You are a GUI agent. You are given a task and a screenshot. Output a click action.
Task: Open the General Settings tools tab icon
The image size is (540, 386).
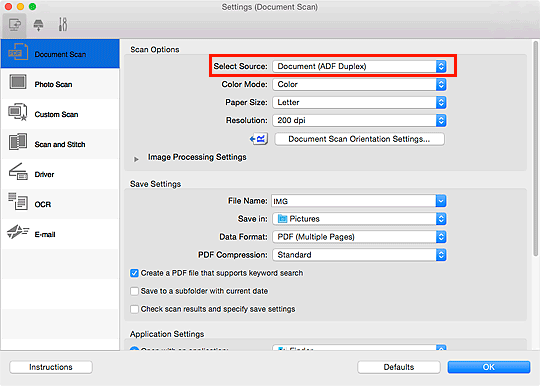point(63,24)
